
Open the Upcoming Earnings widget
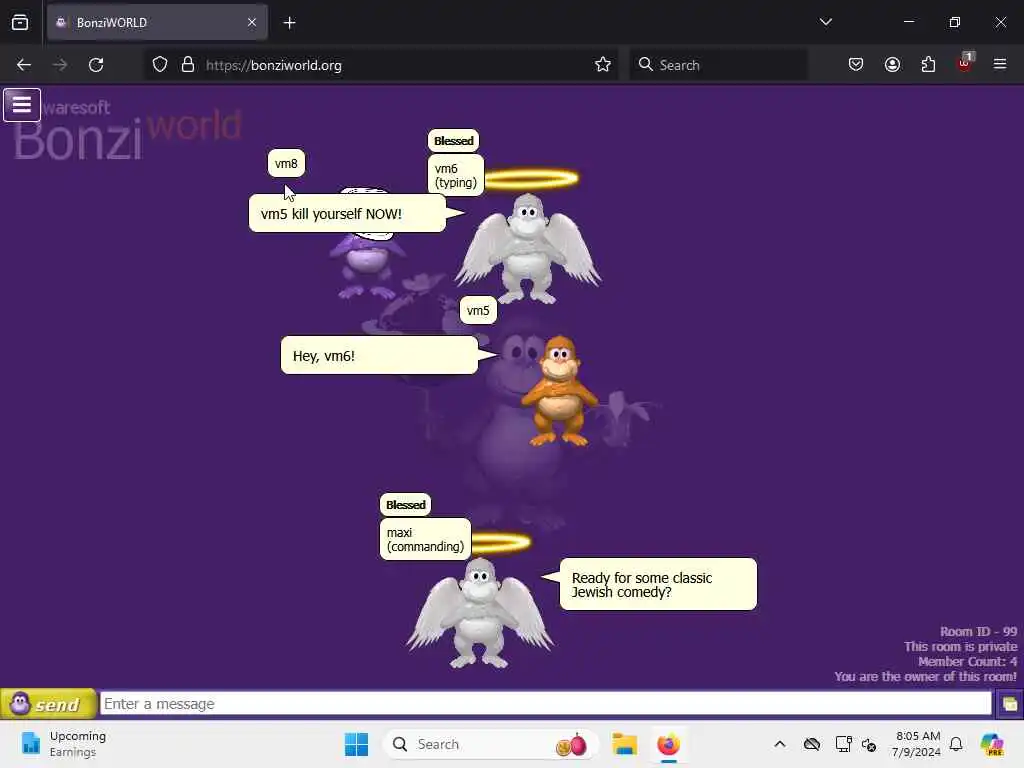coord(63,744)
